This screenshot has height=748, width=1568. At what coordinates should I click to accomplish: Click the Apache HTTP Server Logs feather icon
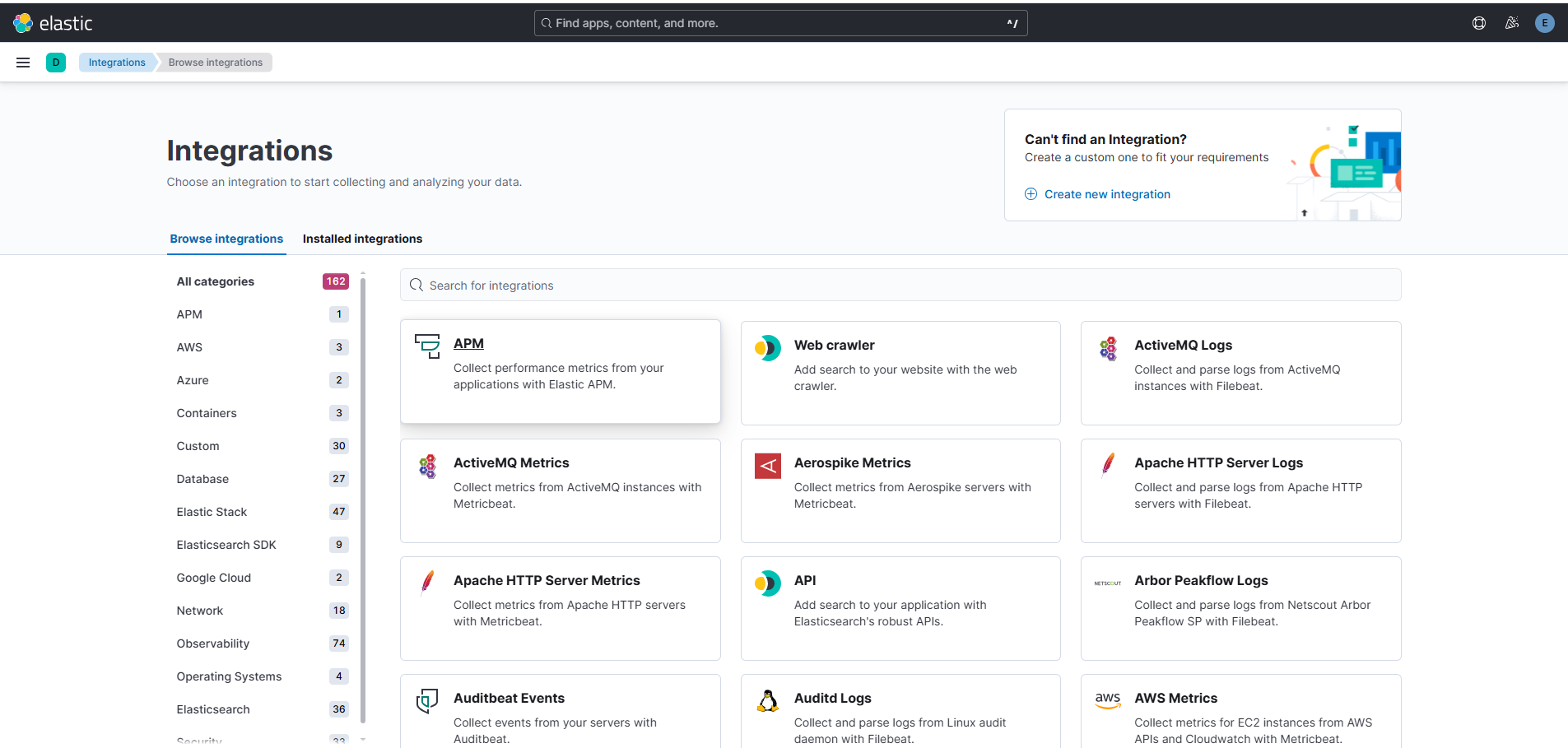tap(1108, 466)
